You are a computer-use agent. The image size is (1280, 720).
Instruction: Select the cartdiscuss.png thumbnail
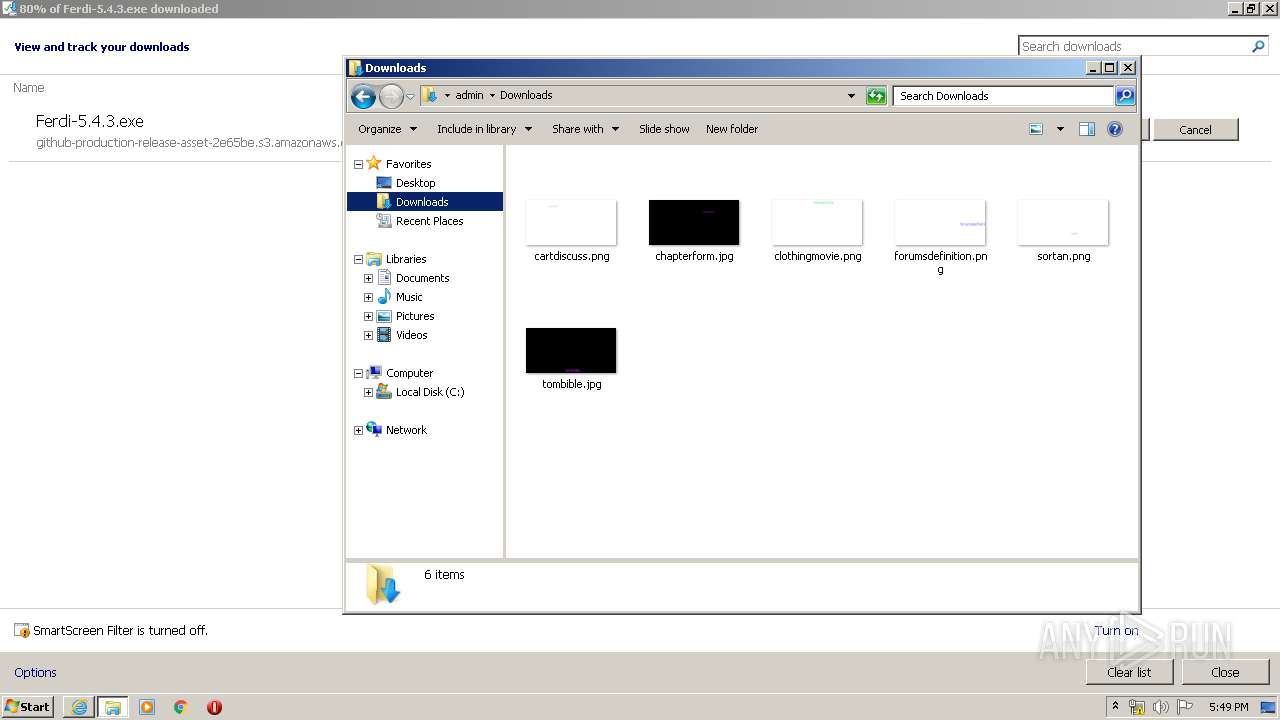click(571, 222)
